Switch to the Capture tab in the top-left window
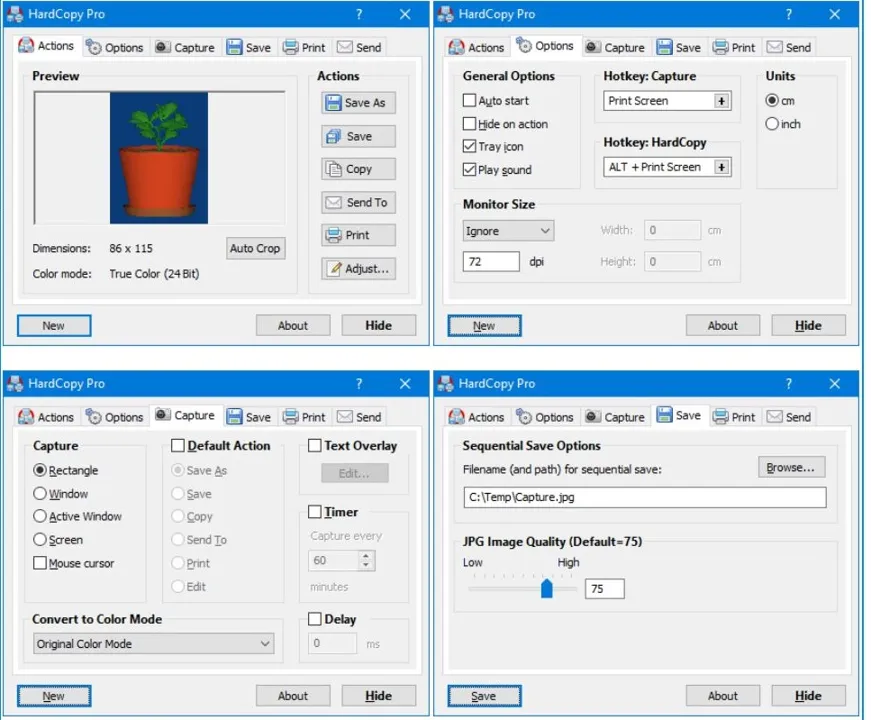The height and width of the screenshot is (720, 871). [185, 47]
